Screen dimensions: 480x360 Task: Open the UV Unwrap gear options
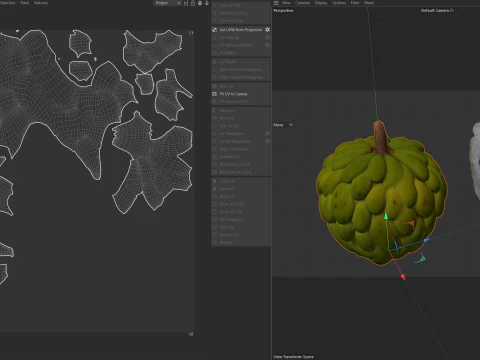(x=267, y=37)
